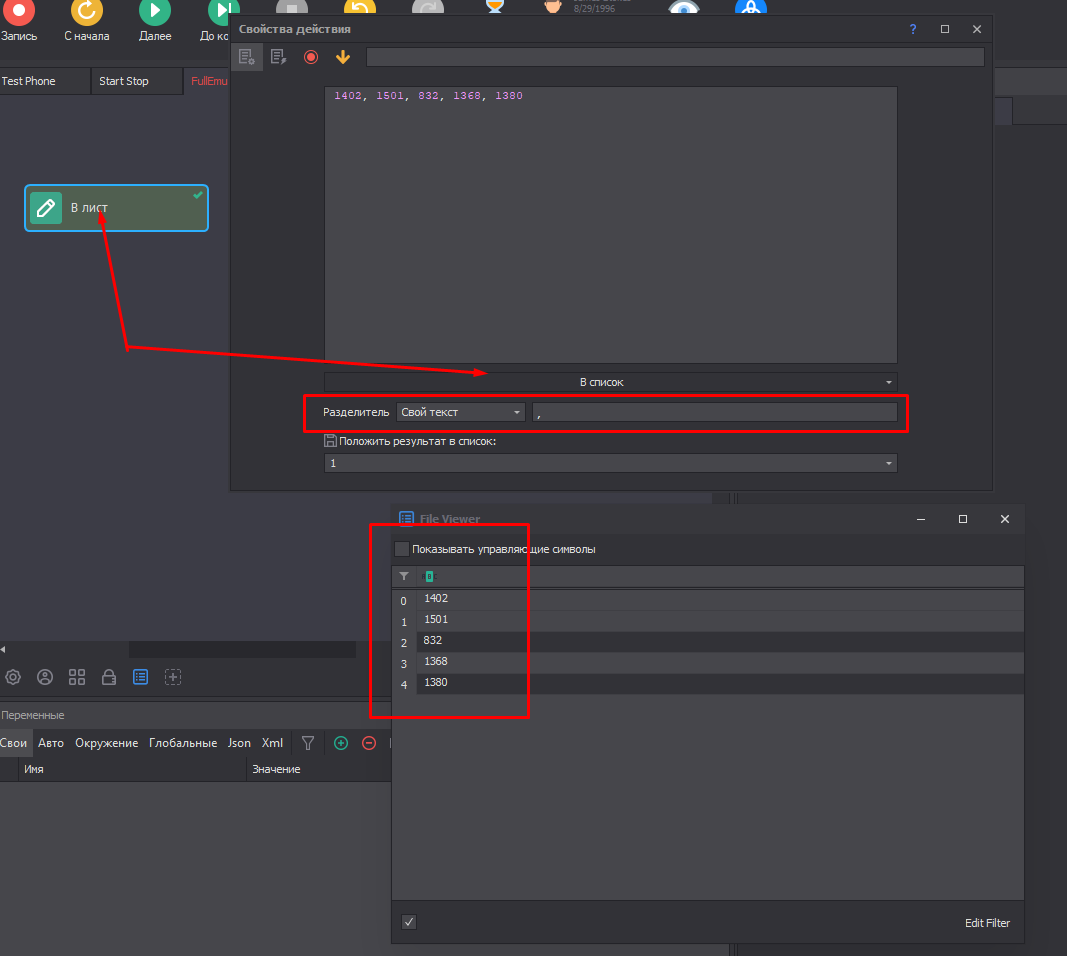Open the lists panel icon in bottom toolbar
The image size is (1067, 956).
[x=141, y=677]
